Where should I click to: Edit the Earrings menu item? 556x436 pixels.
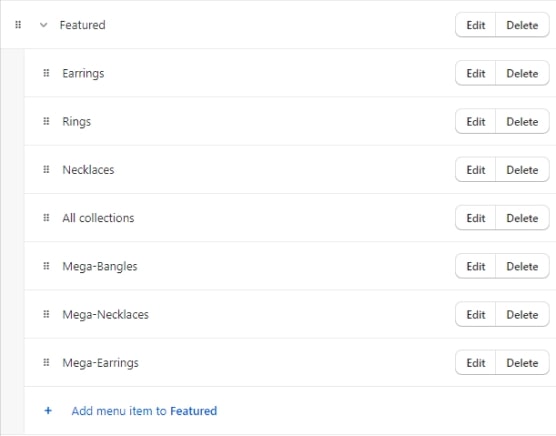pos(476,73)
